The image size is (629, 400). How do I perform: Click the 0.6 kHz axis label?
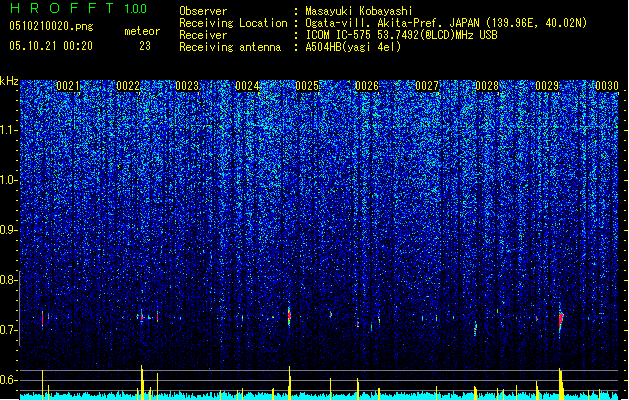8,380
